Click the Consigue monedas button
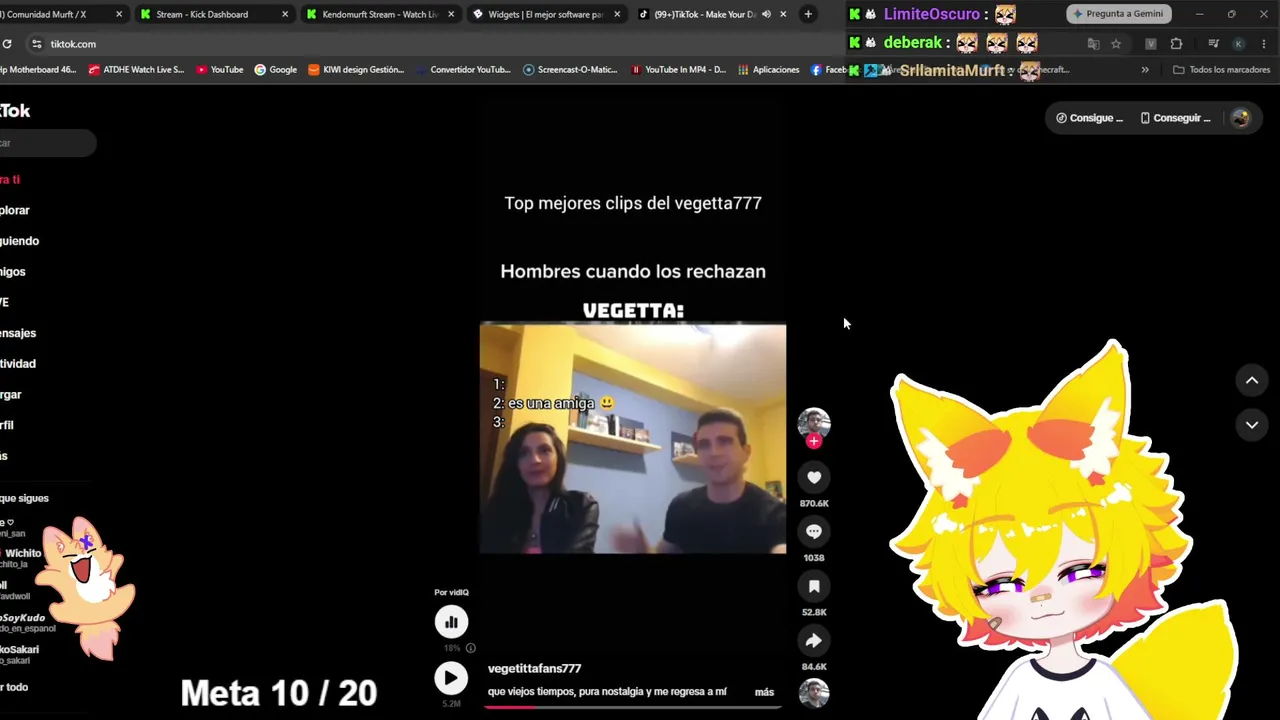Viewport: 1280px width, 720px height. point(1090,118)
